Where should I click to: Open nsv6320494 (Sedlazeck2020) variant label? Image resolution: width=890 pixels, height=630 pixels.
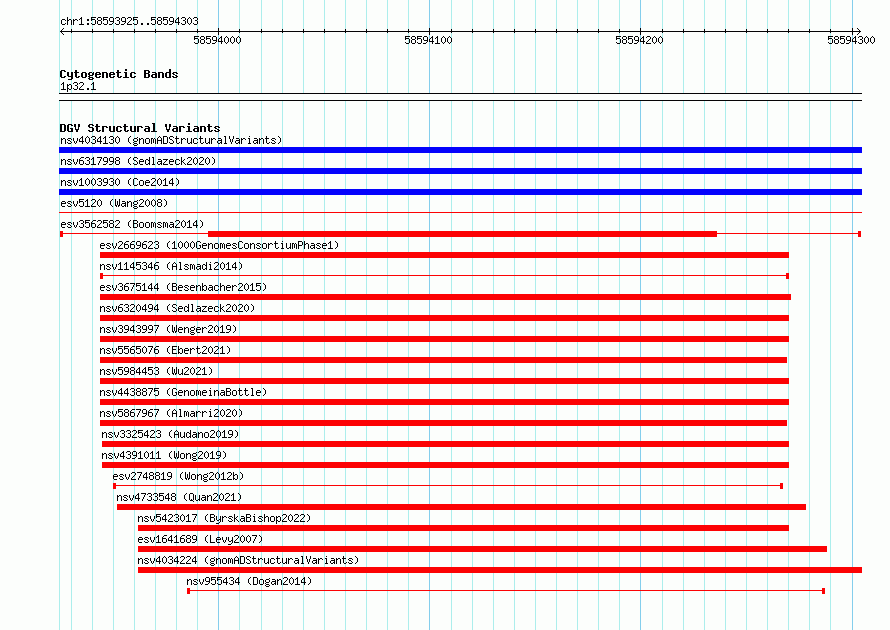(177, 308)
